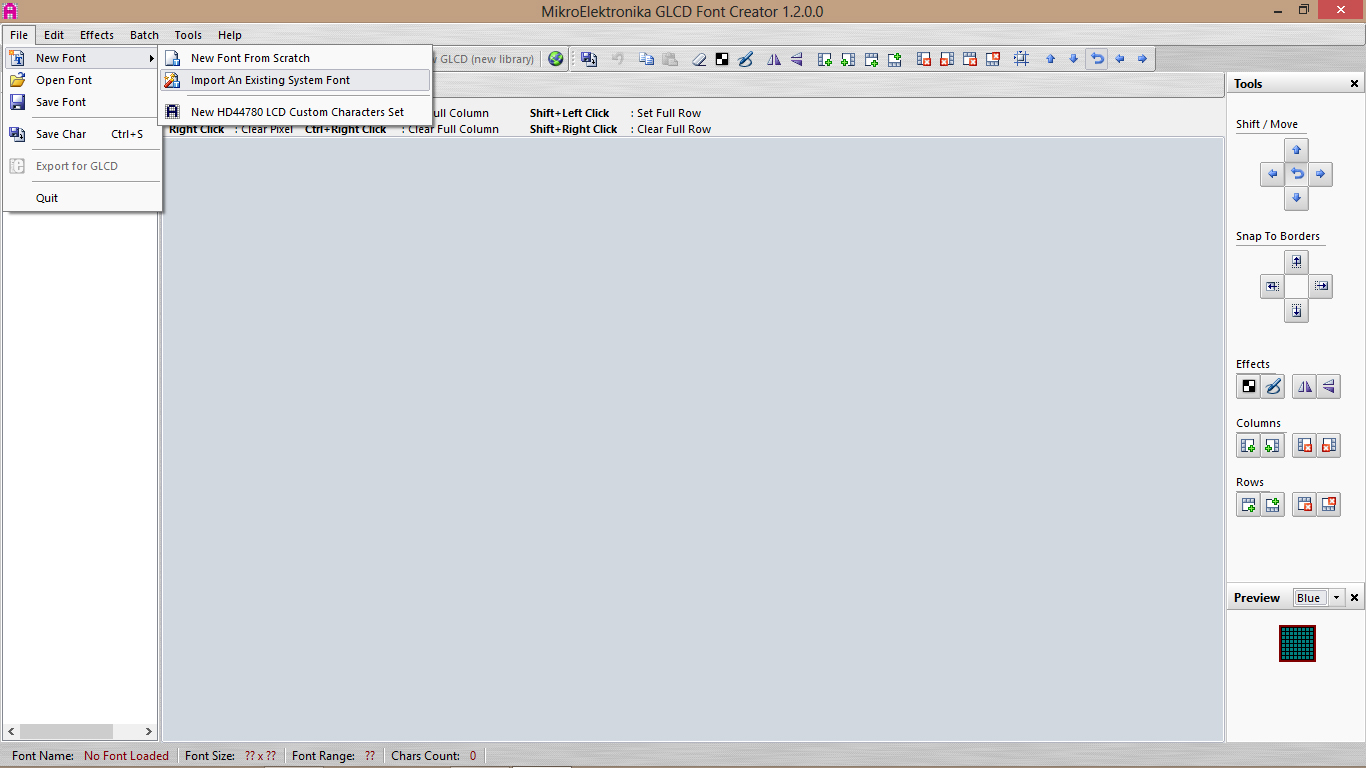Click add row bottom icon in top toolbar
This screenshot has width=1366, height=768.
(x=871, y=59)
